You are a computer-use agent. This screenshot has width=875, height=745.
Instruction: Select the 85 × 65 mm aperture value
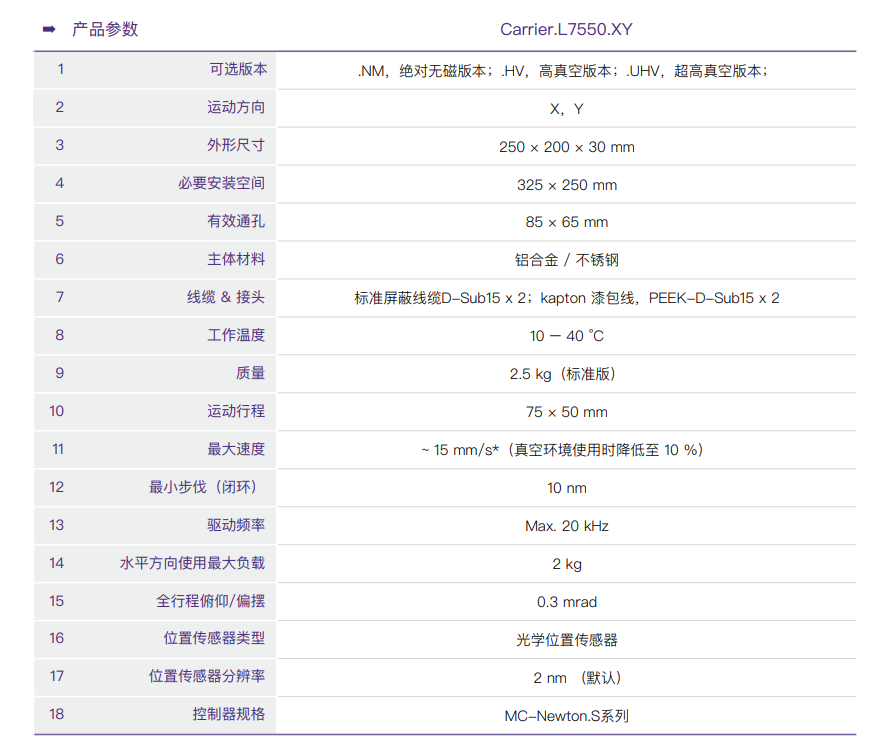(566, 222)
